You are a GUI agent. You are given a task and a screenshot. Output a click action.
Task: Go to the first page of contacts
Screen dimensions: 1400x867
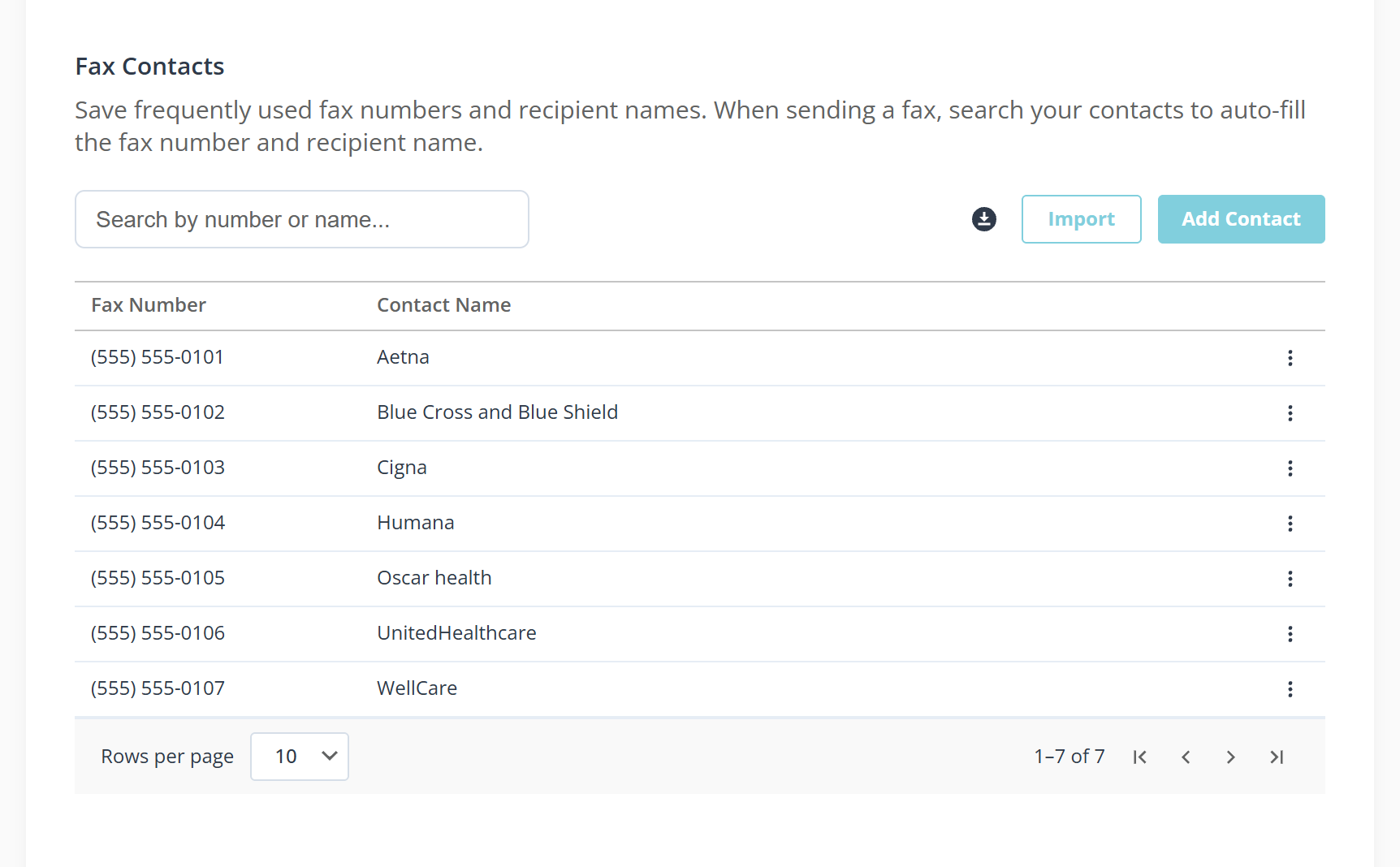[x=1140, y=757]
